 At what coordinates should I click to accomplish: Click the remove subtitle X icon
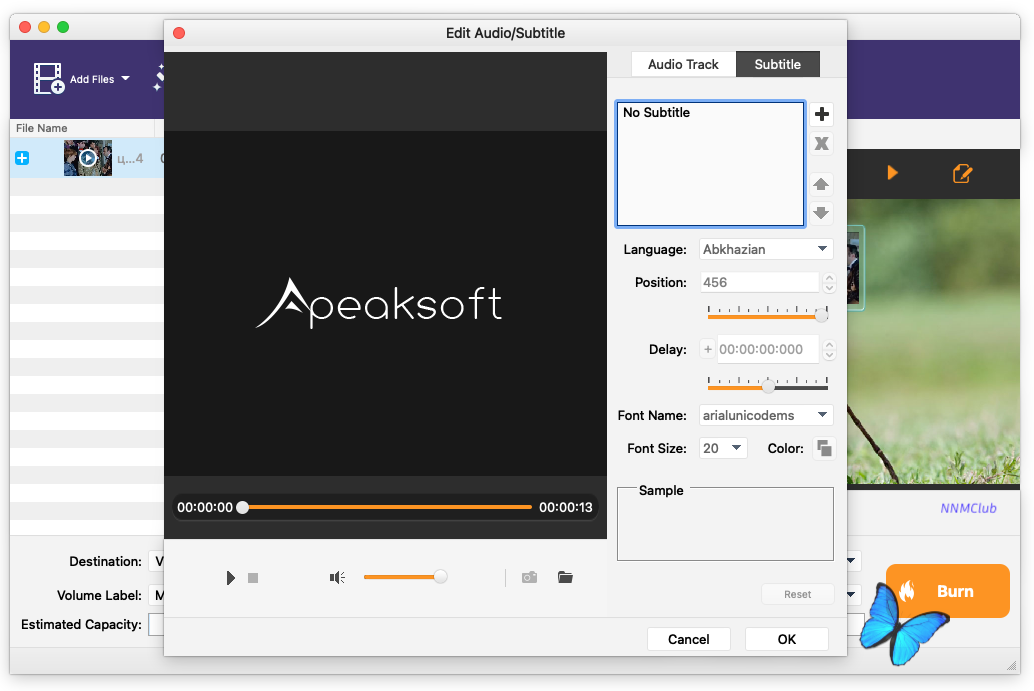pos(821,144)
